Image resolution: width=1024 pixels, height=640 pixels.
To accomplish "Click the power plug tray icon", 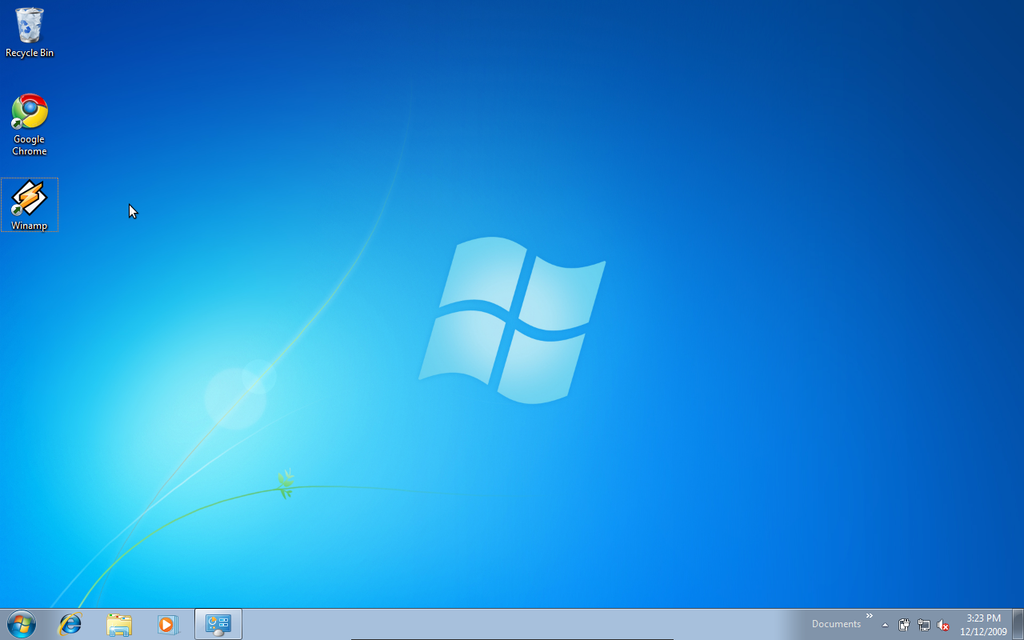I will (904, 625).
